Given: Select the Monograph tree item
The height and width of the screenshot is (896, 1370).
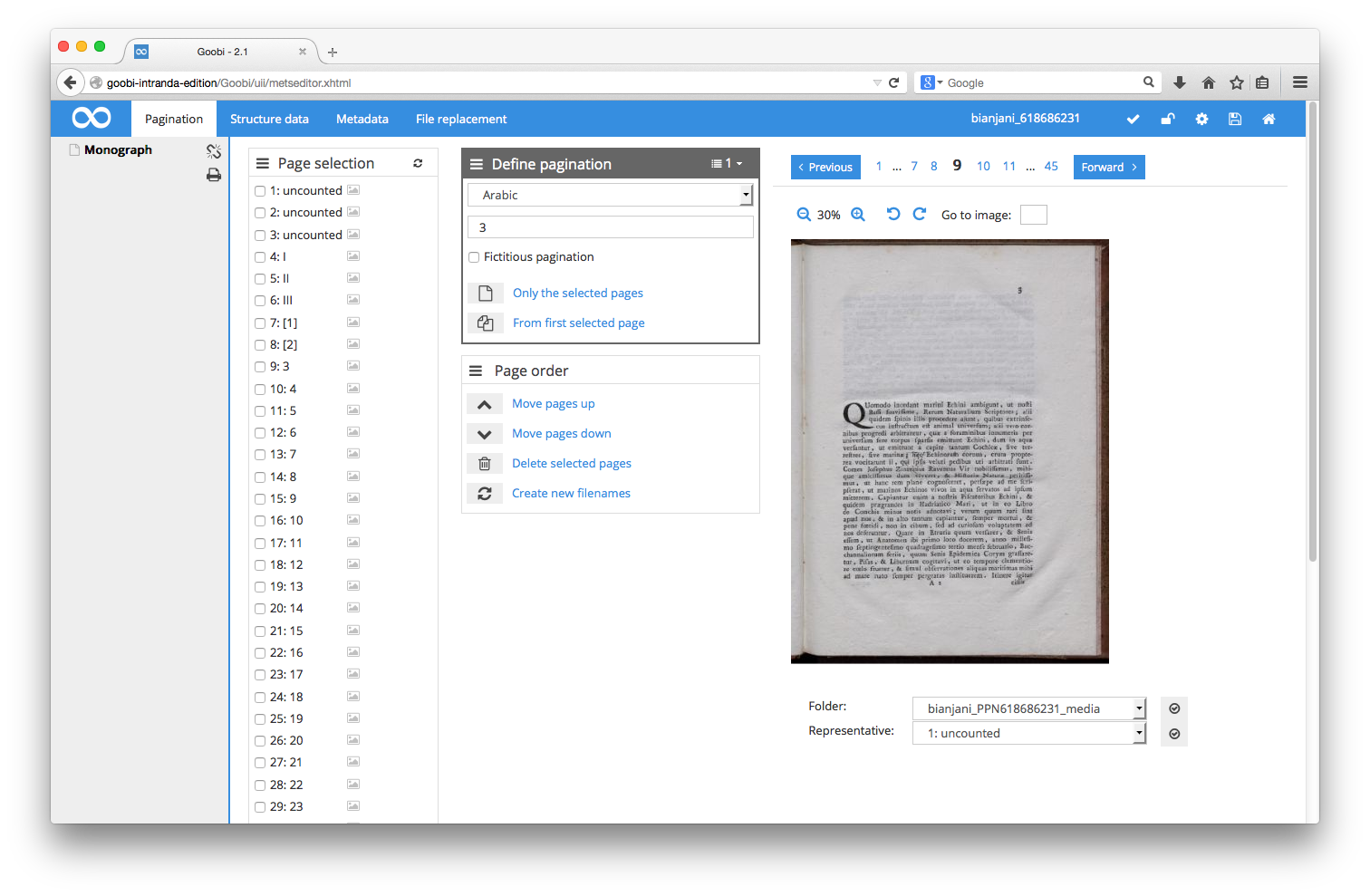Looking at the screenshot, I should pyautogui.click(x=118, y=150).
